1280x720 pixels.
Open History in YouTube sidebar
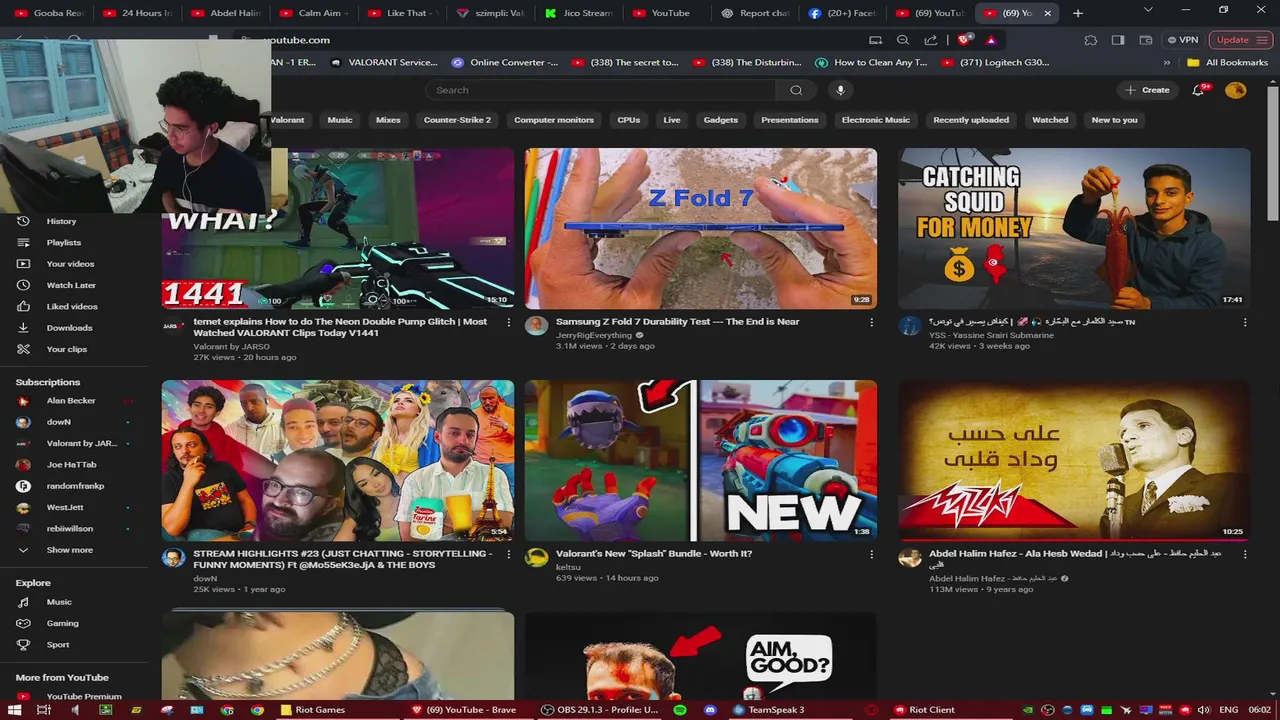tap(60, 221)
